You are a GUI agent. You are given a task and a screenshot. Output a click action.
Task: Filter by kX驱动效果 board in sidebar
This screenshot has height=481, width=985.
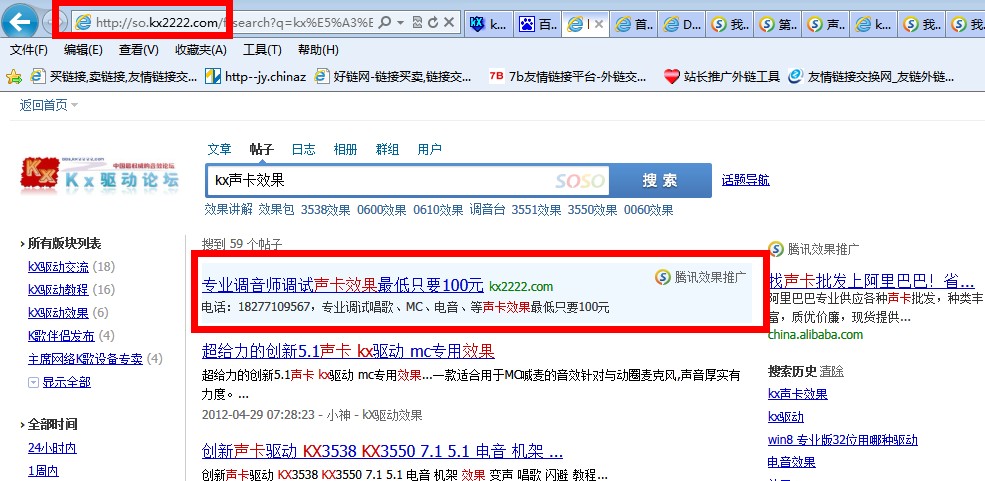pyautogui.click(x=58, y=313)
